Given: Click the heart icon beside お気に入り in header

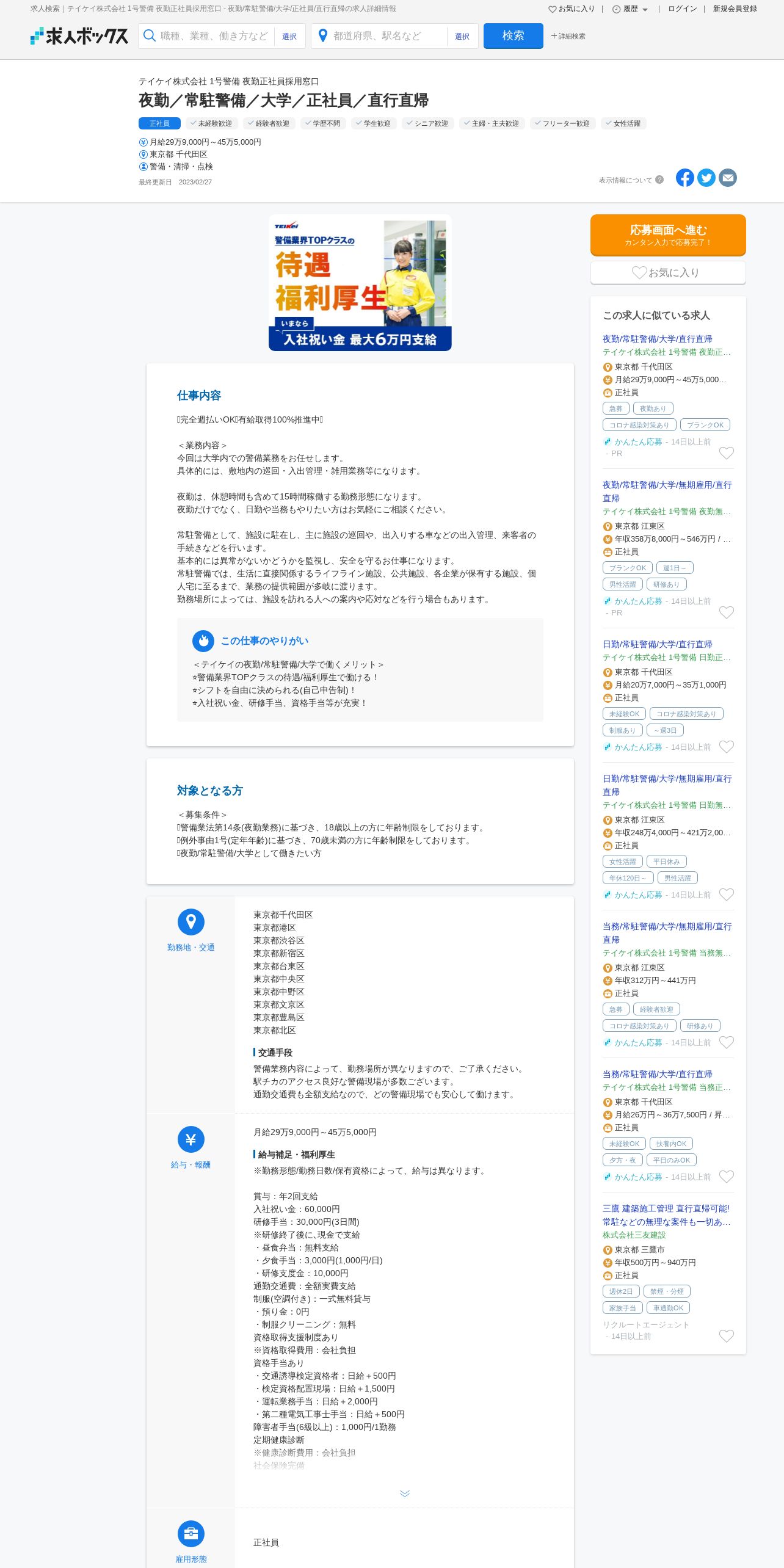Looking at the screenshot, I should pyautogui.click(x=553, y=9).
